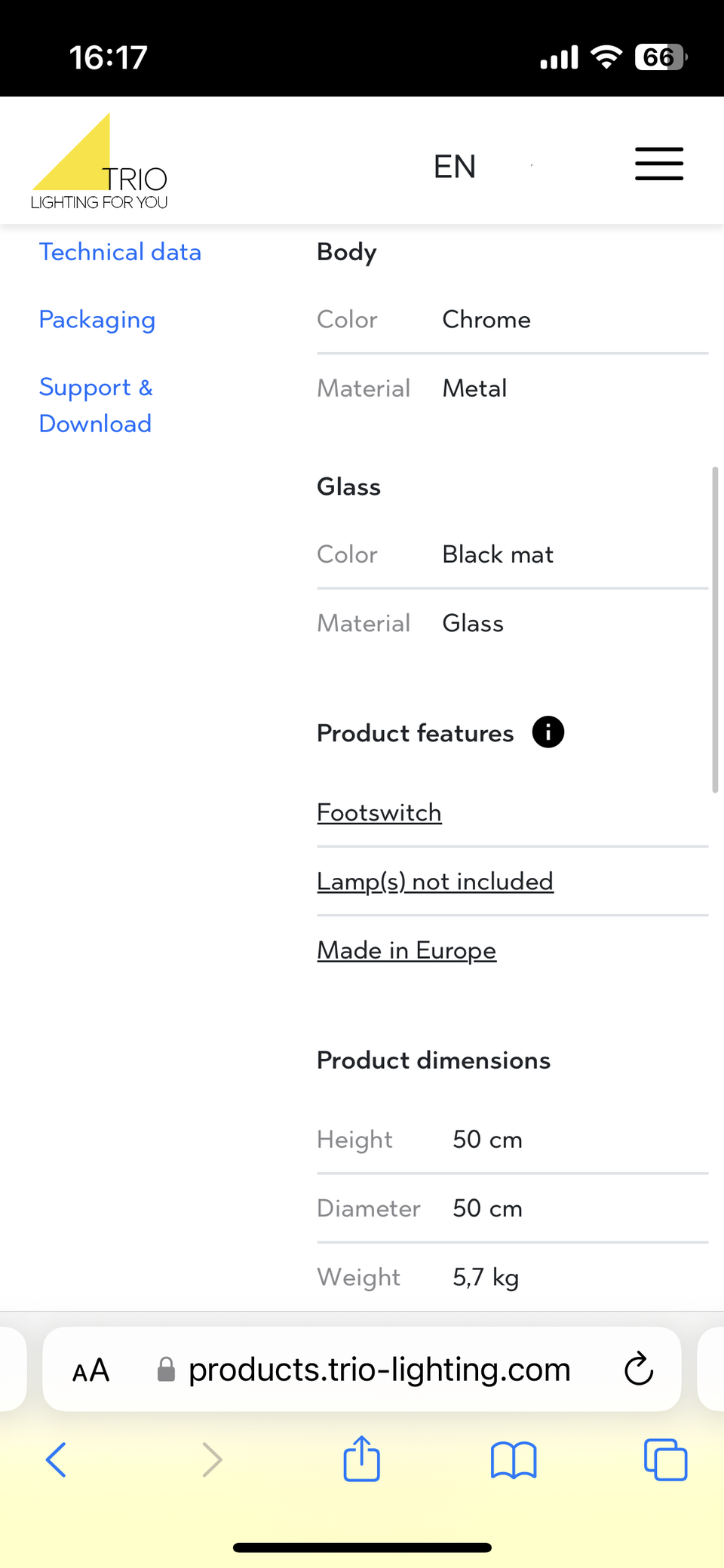
Task: Click the Product features info icon
Action: point(548,732)
